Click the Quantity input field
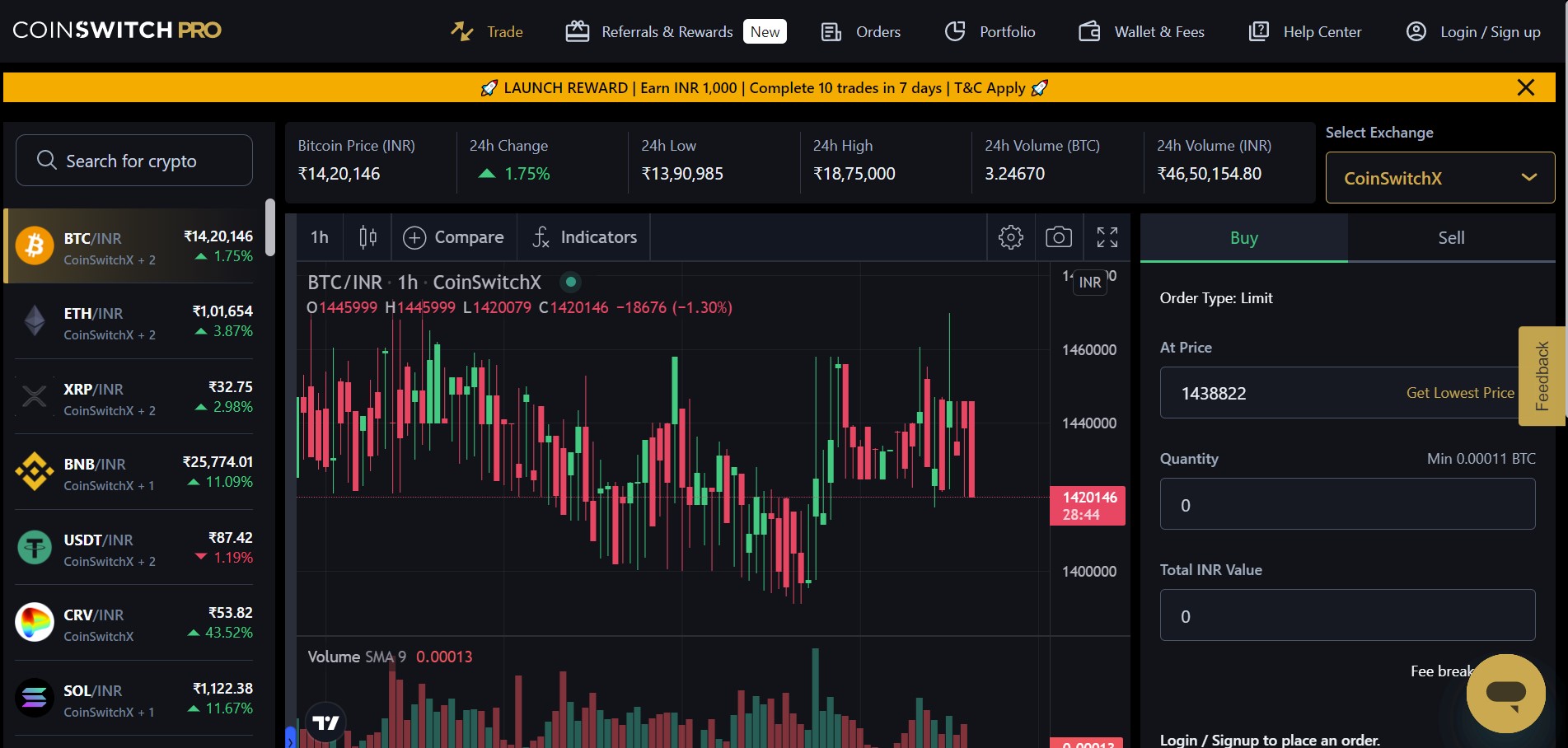This screenshot has height=748, width=1568. coord(1346,503)
